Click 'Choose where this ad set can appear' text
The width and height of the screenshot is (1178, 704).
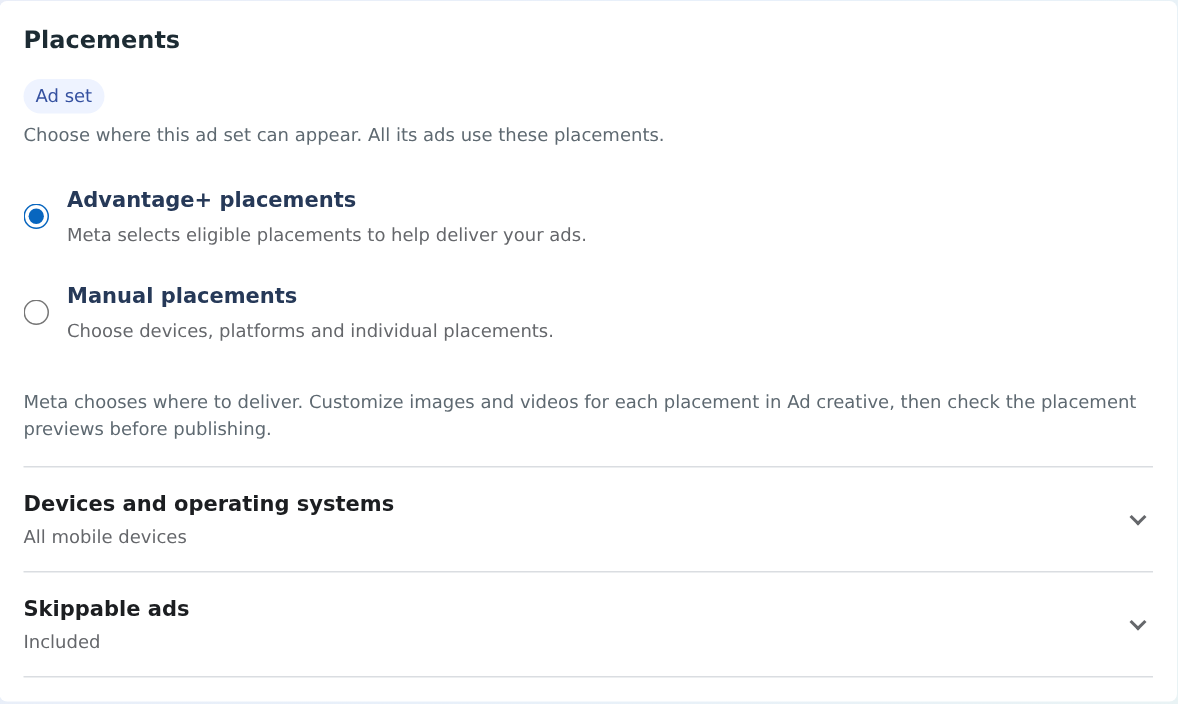tap(344, 135)
